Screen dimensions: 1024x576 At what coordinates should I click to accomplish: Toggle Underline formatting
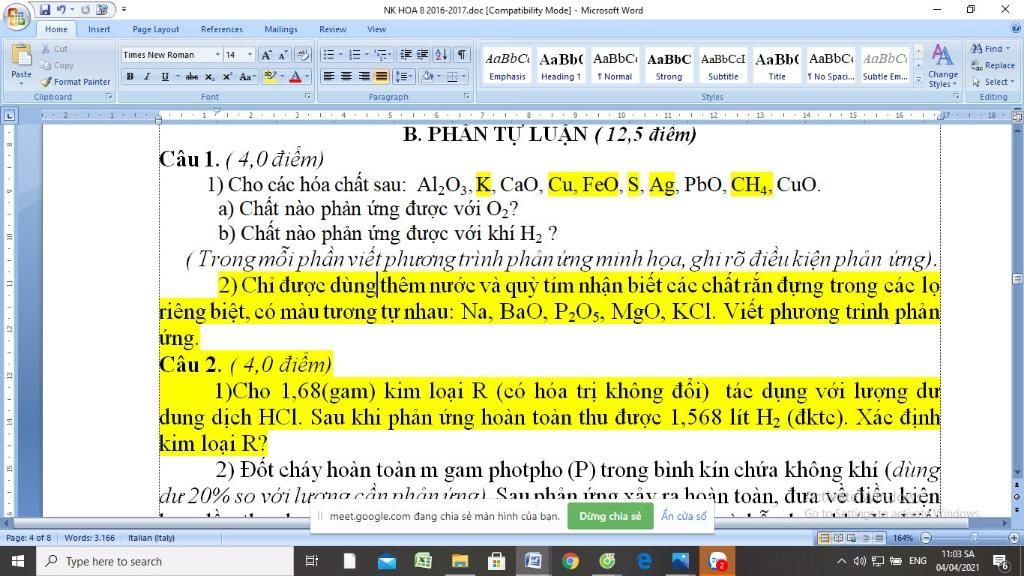click(x=165, y=76)
